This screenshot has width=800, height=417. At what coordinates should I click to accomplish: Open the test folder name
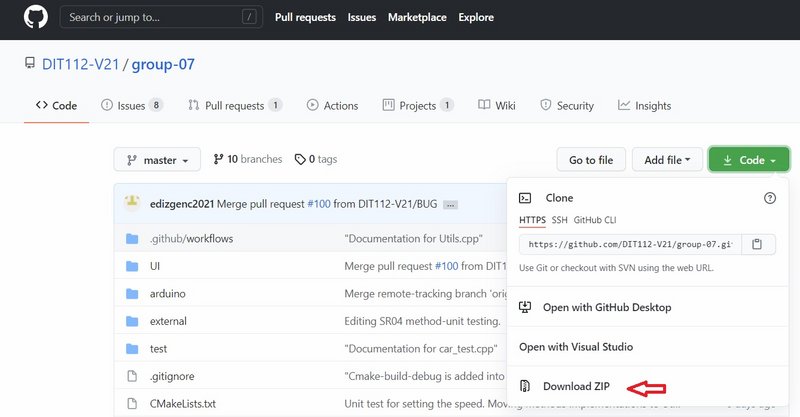[158, 349]
